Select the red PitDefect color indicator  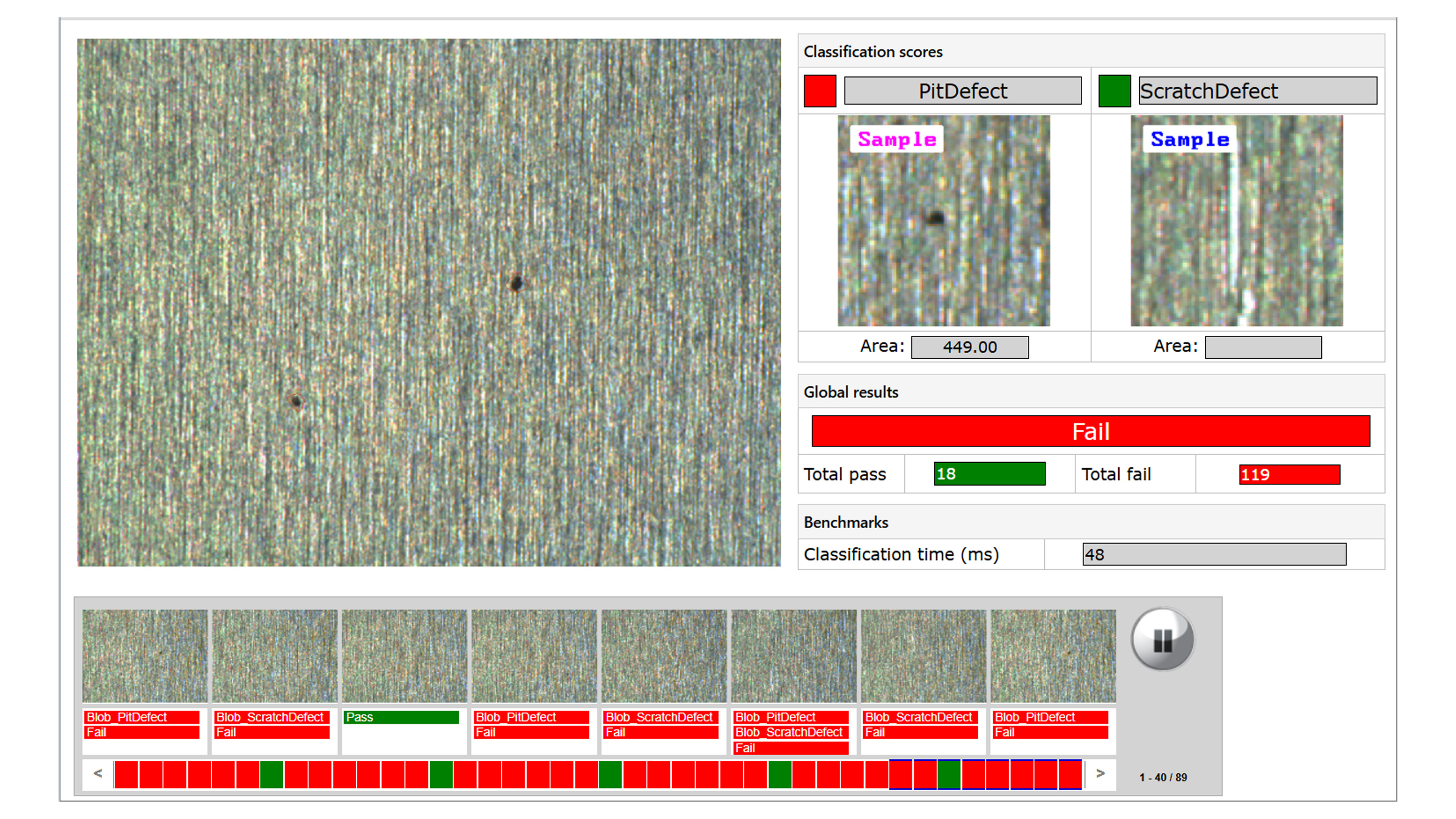(x=819, y=91)
